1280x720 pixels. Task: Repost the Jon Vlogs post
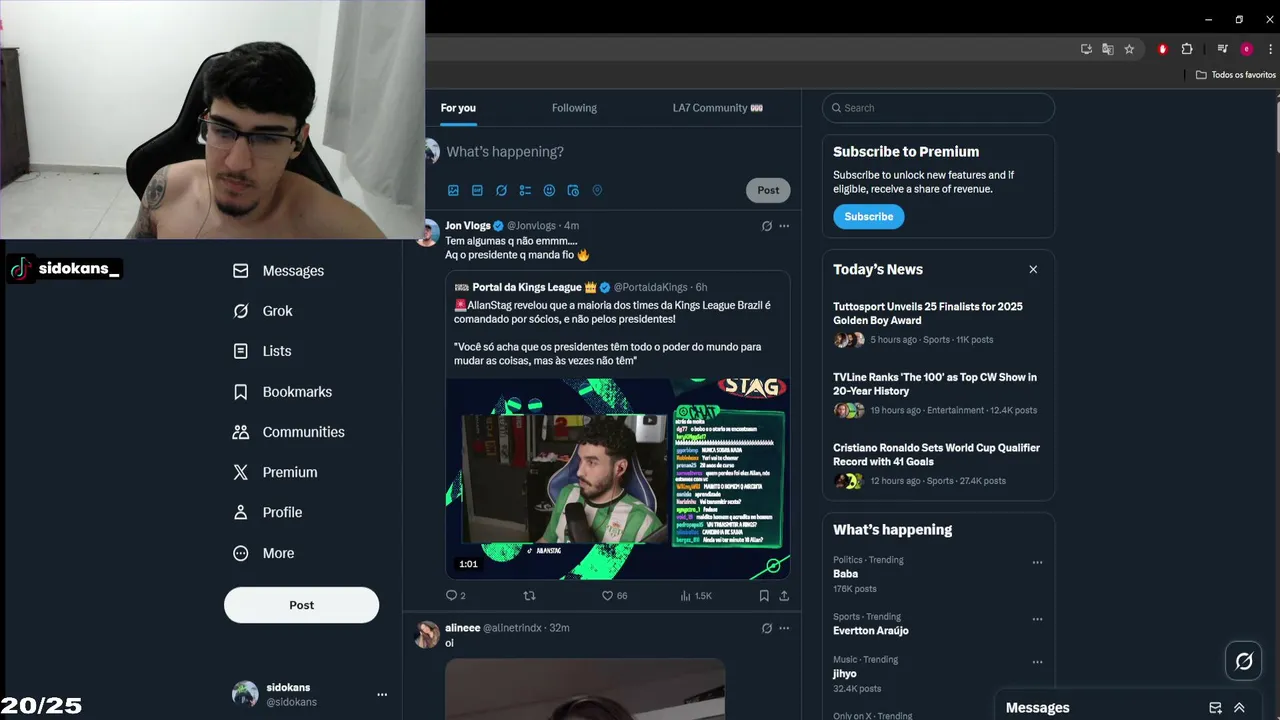[530, 596]
